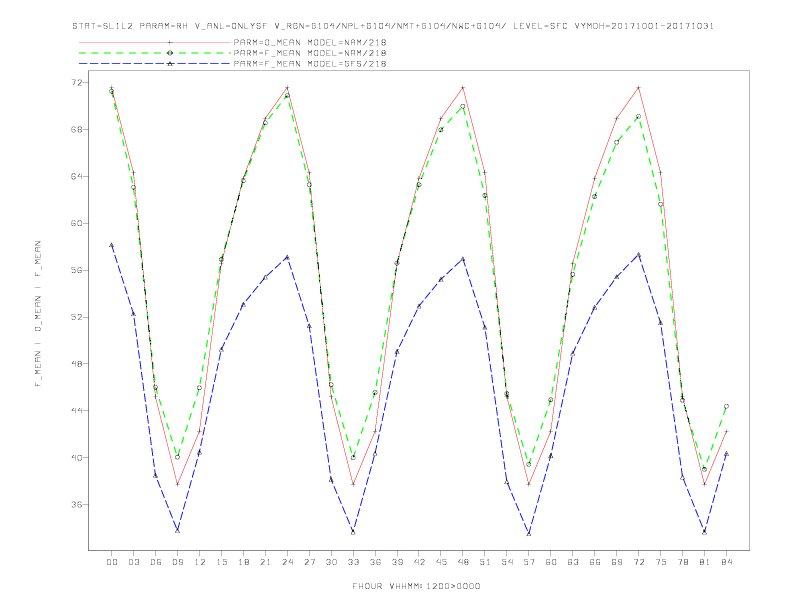The width and height of the screenshot is (792, 612).
Task: Click x-axis tick label 57
Action: 529,562
